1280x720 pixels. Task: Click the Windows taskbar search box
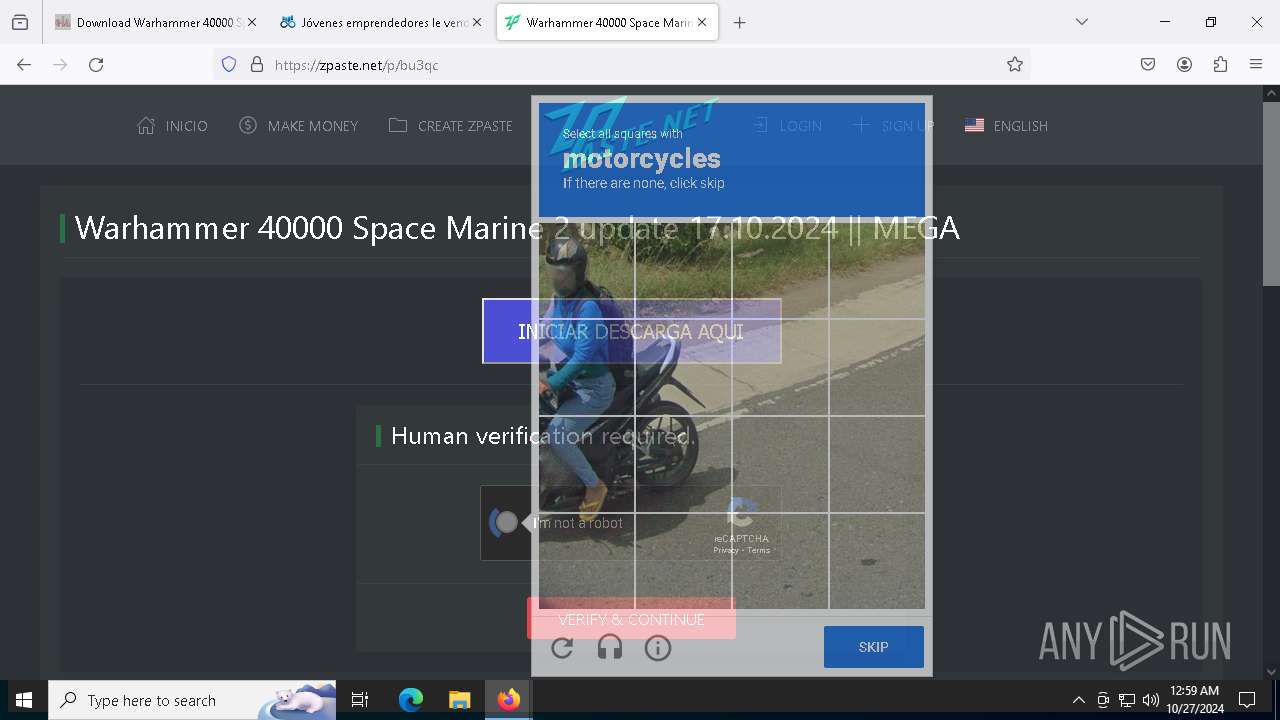coord(192,700)
